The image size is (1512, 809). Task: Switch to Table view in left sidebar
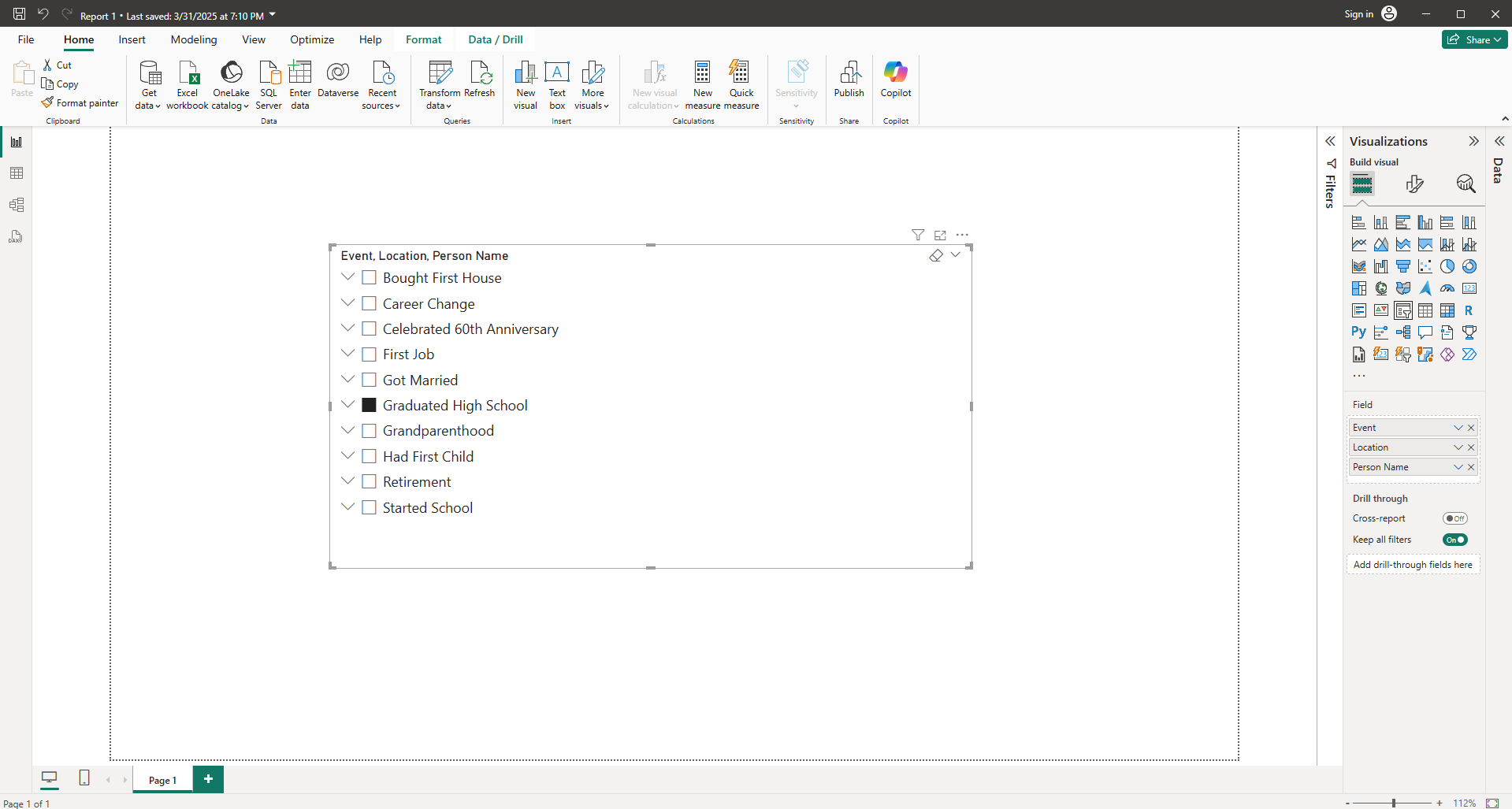pos(17,173)
